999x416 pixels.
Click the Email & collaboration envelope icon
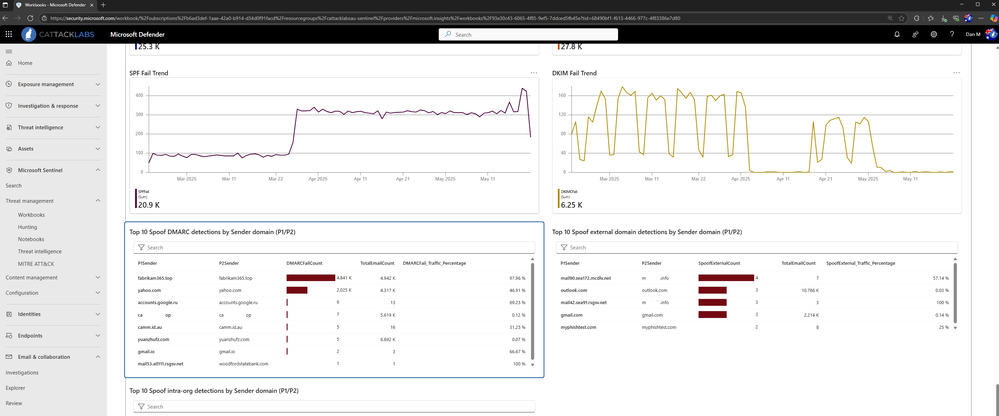tap(9, 357)
